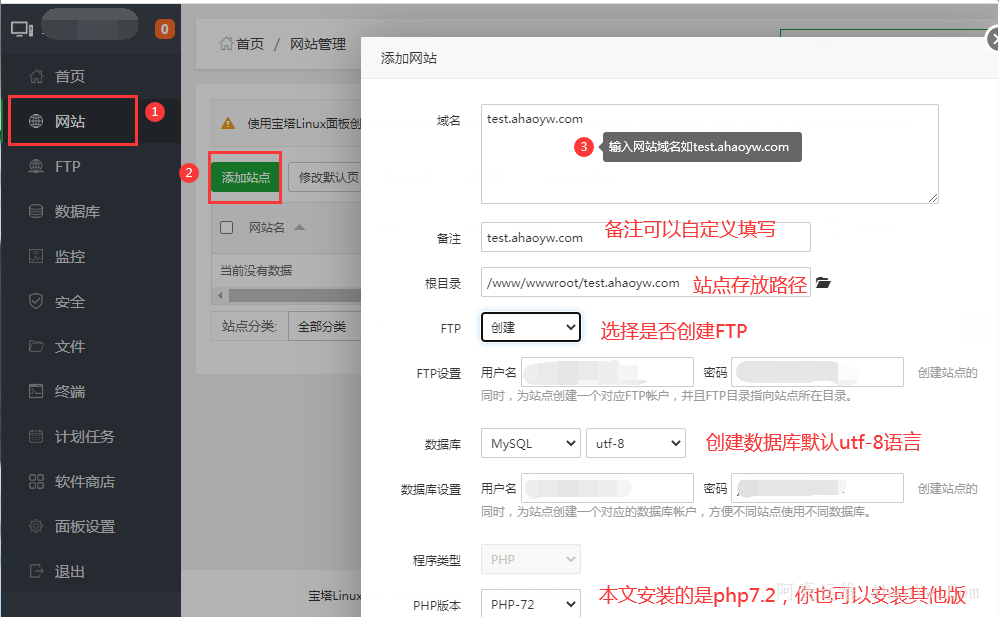Click the folder icon beside 文件 in sidebar

[37, 347]
